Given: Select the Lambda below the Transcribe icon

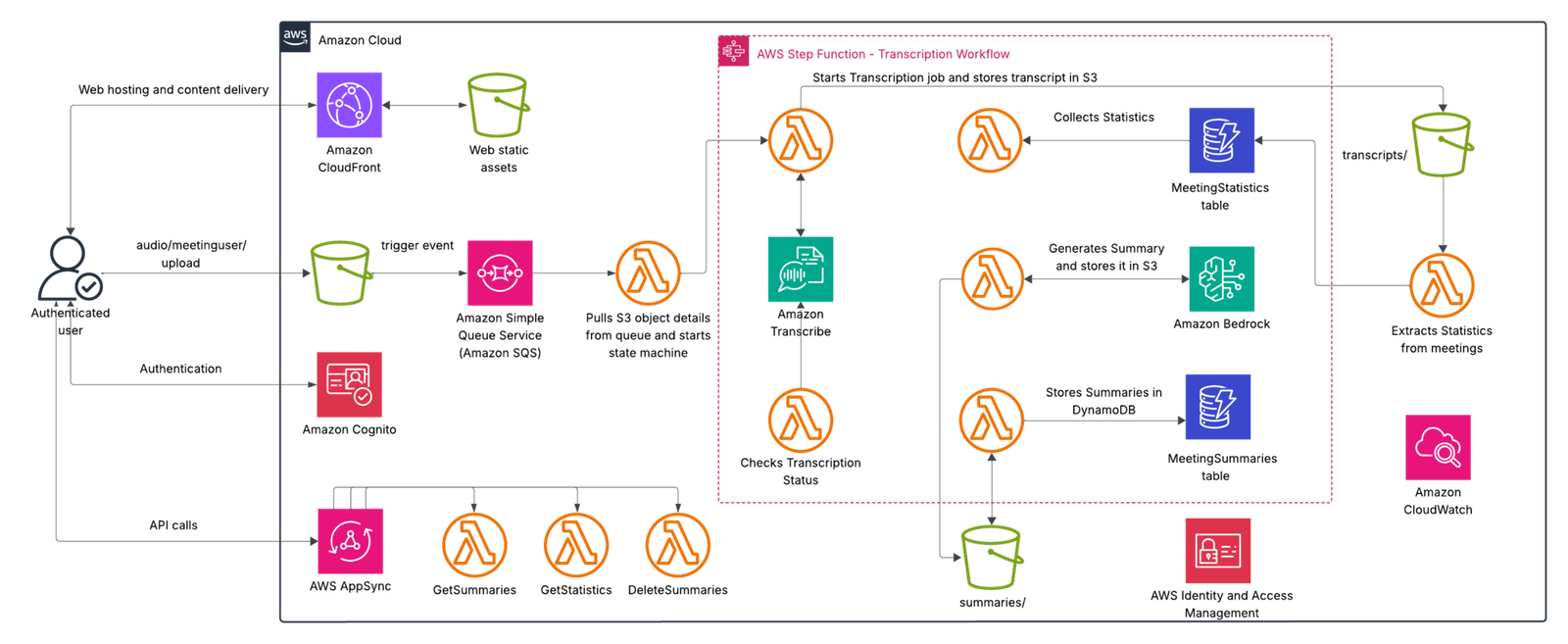Looking at the screenshot, I should click(801, 421).
